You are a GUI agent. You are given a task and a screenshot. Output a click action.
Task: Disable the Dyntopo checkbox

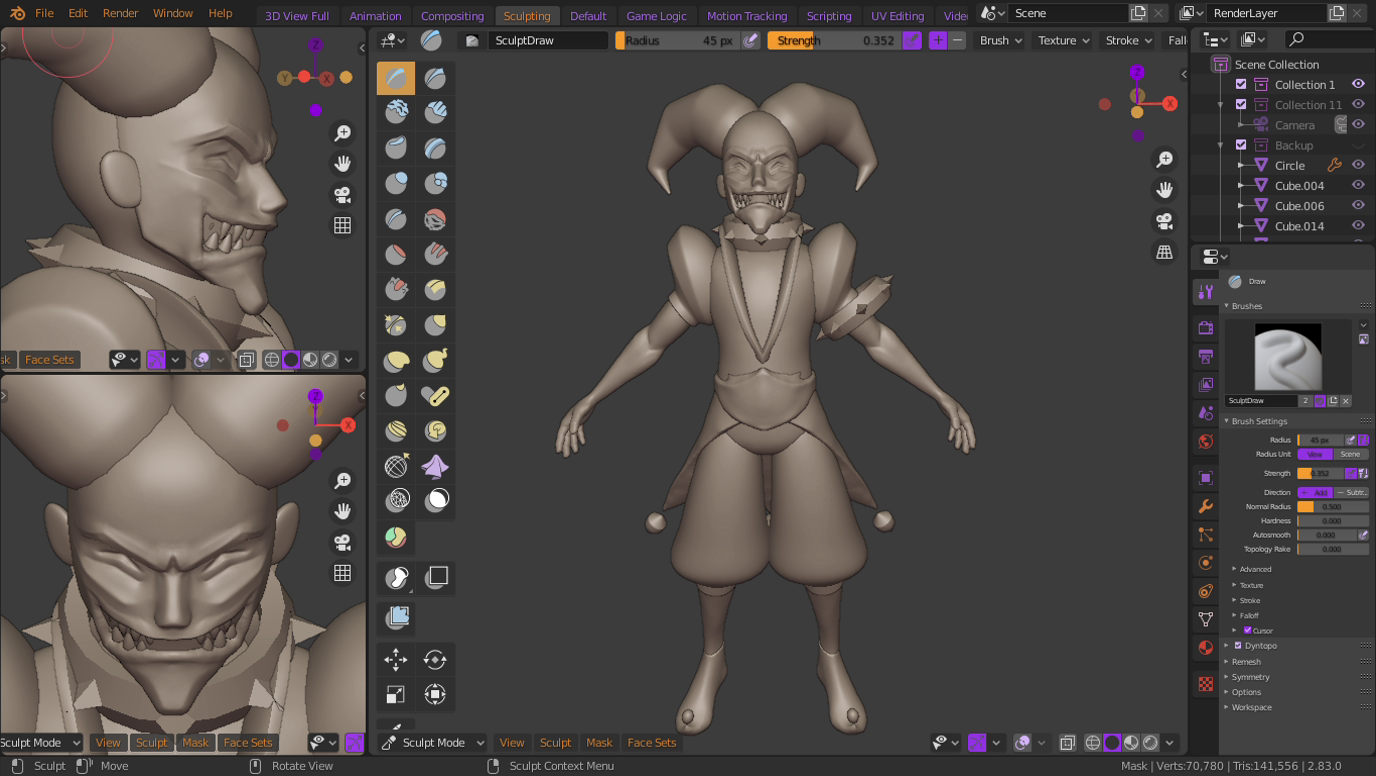click(1238, 646)
